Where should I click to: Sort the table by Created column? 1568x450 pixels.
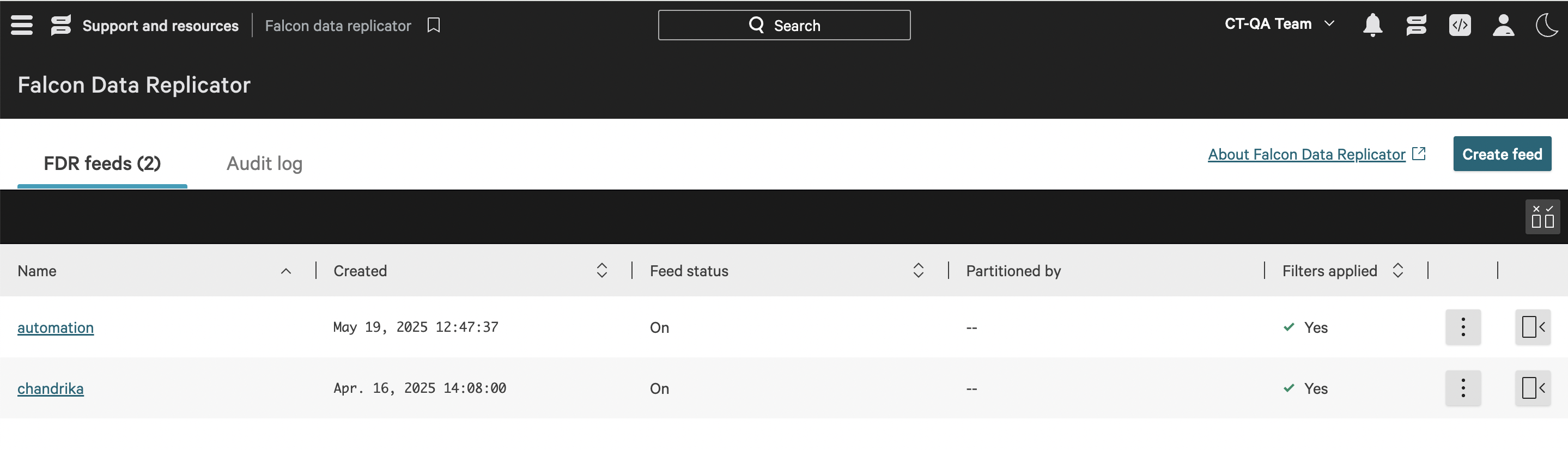[x=601, y=270]
